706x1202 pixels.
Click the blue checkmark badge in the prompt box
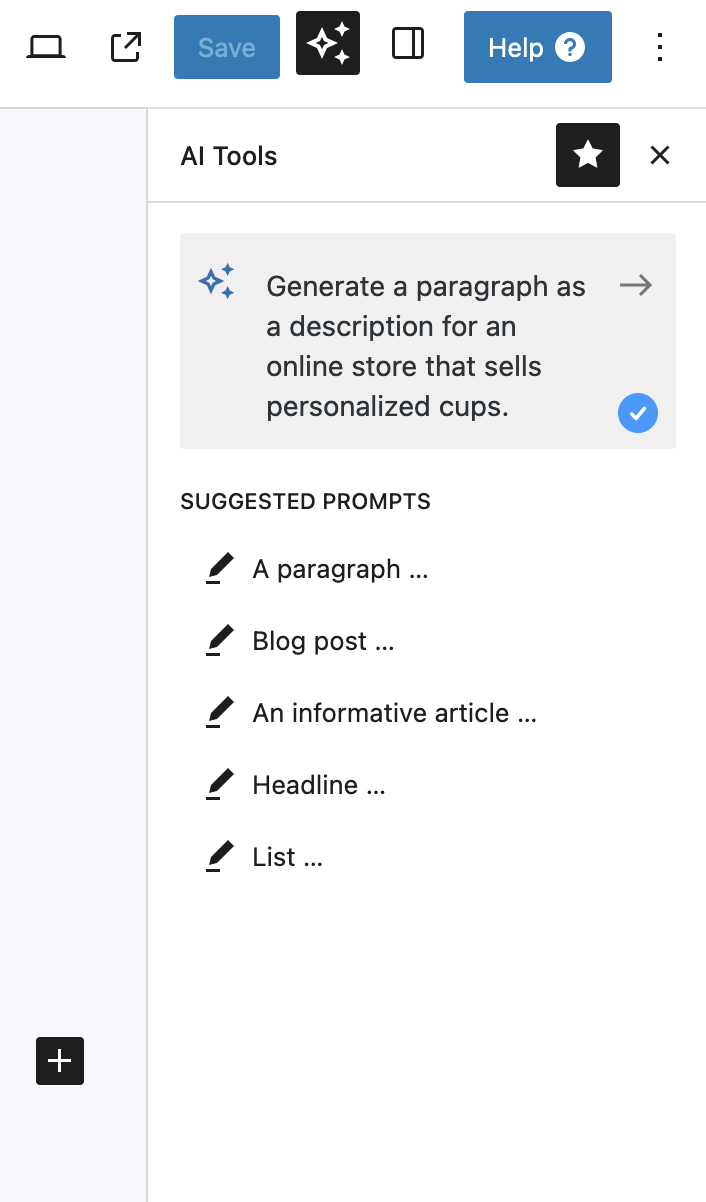point(638,413)
